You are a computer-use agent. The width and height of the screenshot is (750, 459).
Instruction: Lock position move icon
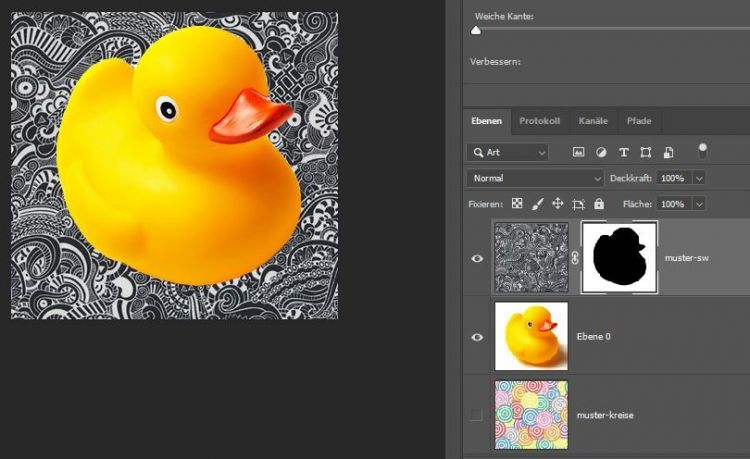tap(558, 204)
